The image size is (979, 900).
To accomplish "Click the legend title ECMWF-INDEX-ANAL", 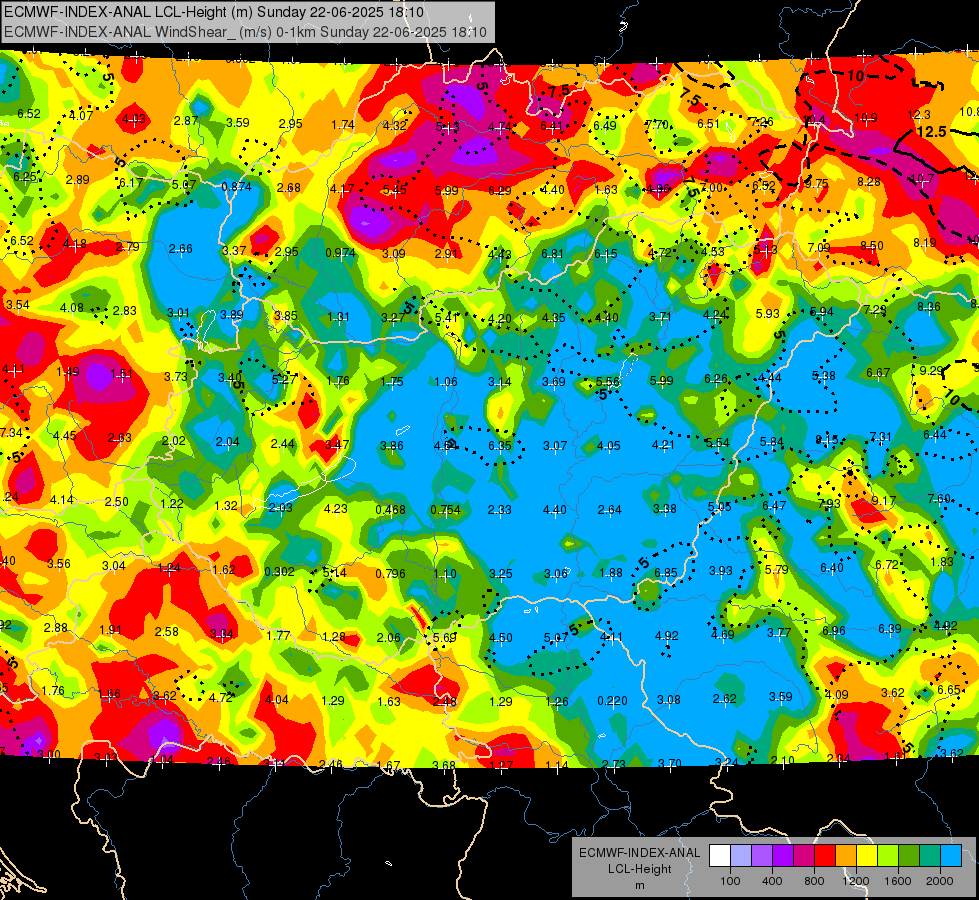I will point(639,853).
